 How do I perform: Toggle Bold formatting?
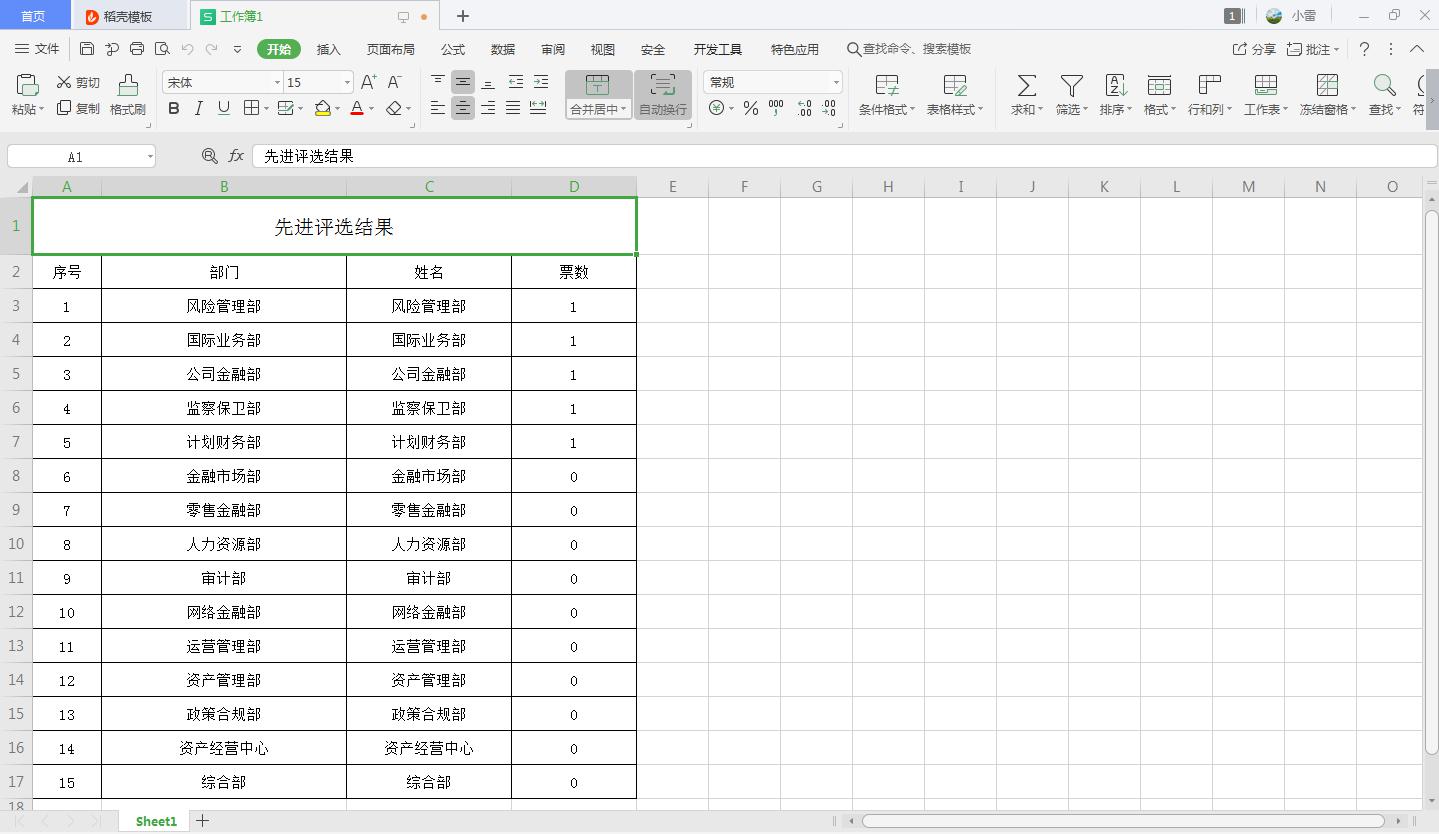[x=174, y=108]
